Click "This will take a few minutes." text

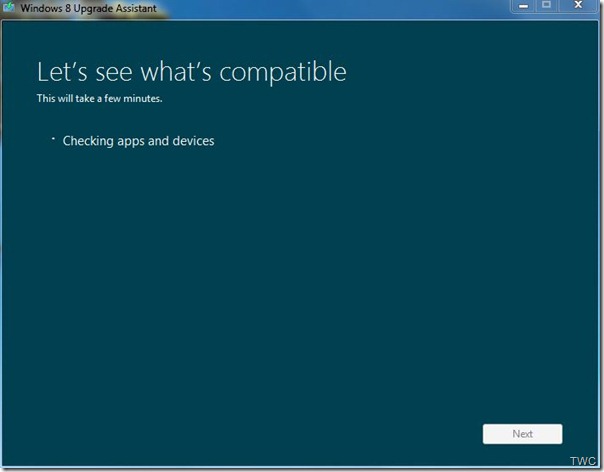pyautogui.click(x=99, y=99)
